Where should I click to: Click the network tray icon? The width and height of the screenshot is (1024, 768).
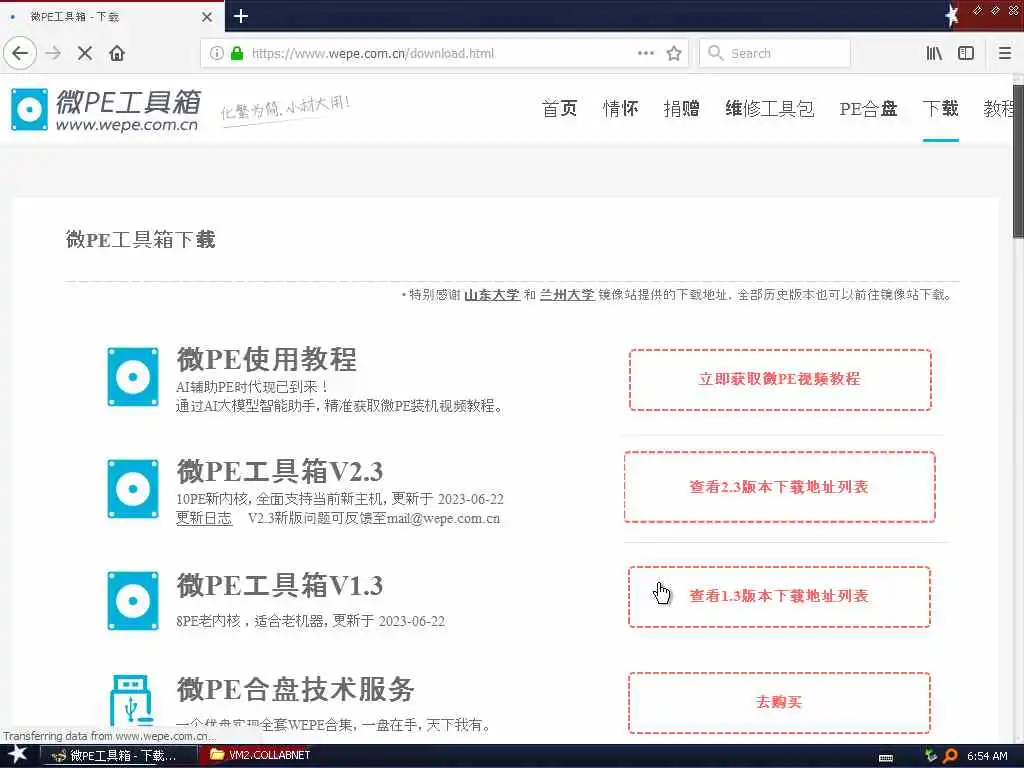click(x=931, y=756)
